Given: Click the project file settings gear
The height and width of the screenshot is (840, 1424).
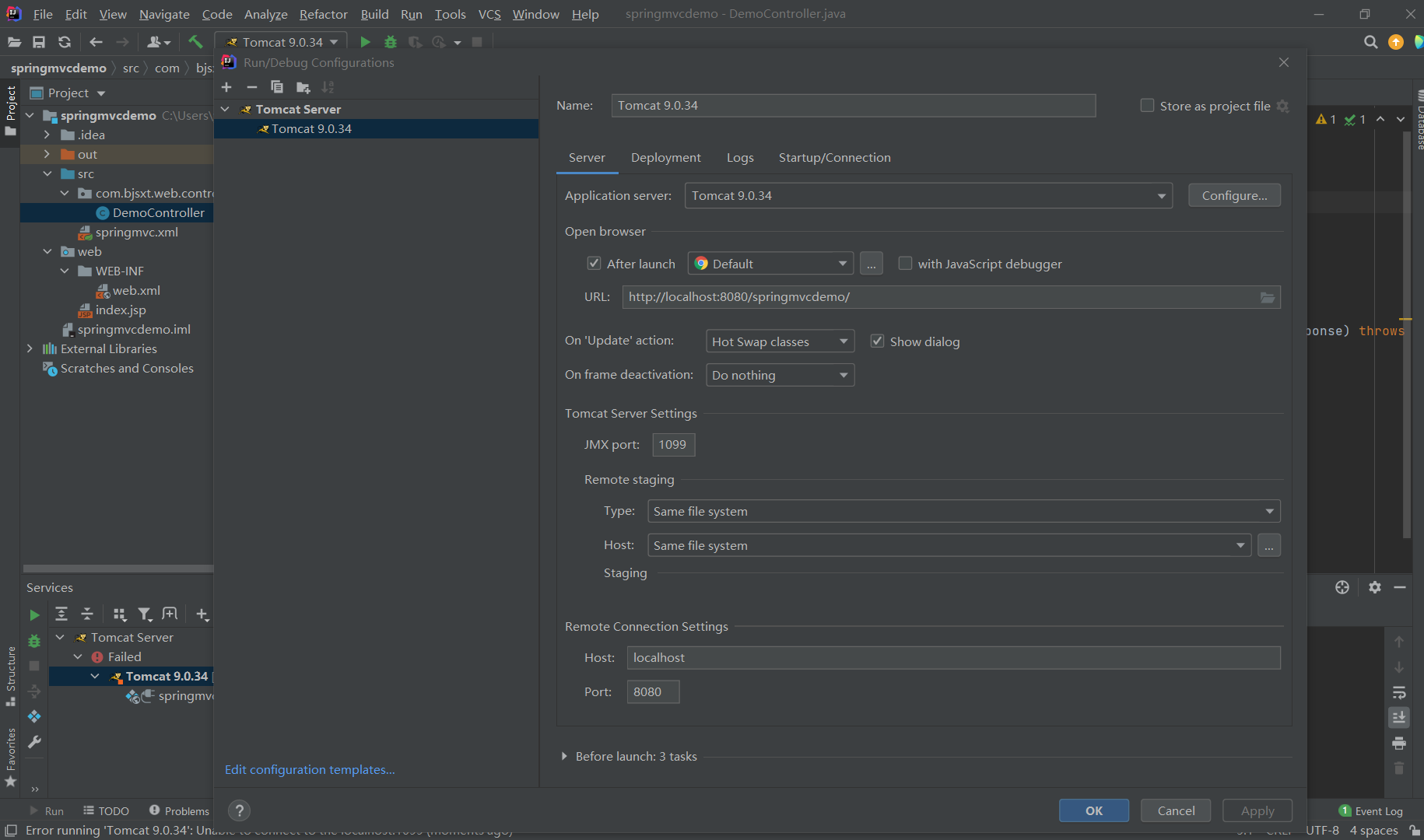Looking at the screenshot, I should 1282,107.
